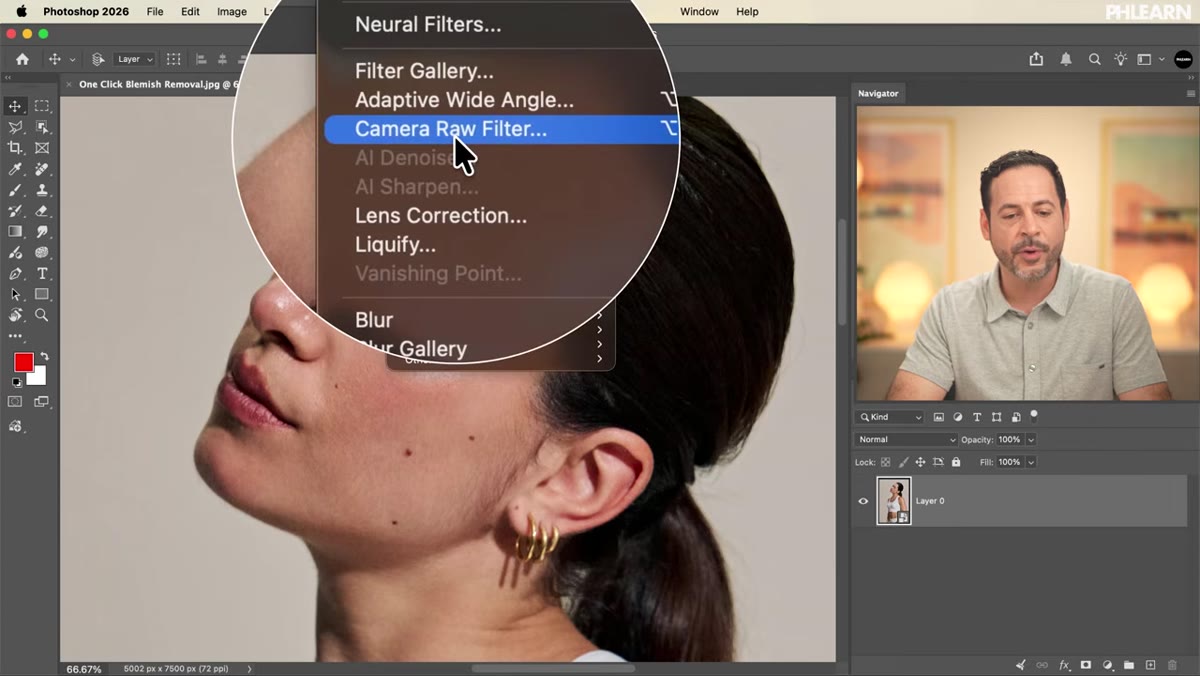Click the Home icon in options bar
The width and height of the screenshot is (1200, 676).
[x=22, y=59]
